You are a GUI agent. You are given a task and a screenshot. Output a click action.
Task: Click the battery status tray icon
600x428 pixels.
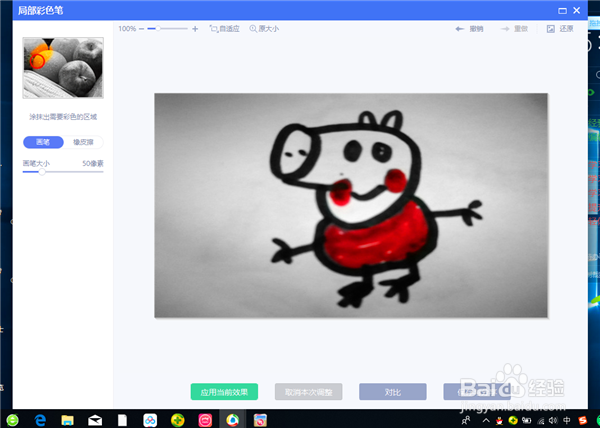[x=527, y=420]
